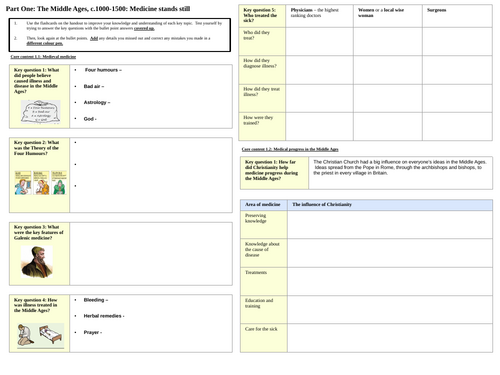Screen dimensions: 500x375
Task: Click the stone tablet illustration
Action: pyautogui.click(x=41, y=112)
